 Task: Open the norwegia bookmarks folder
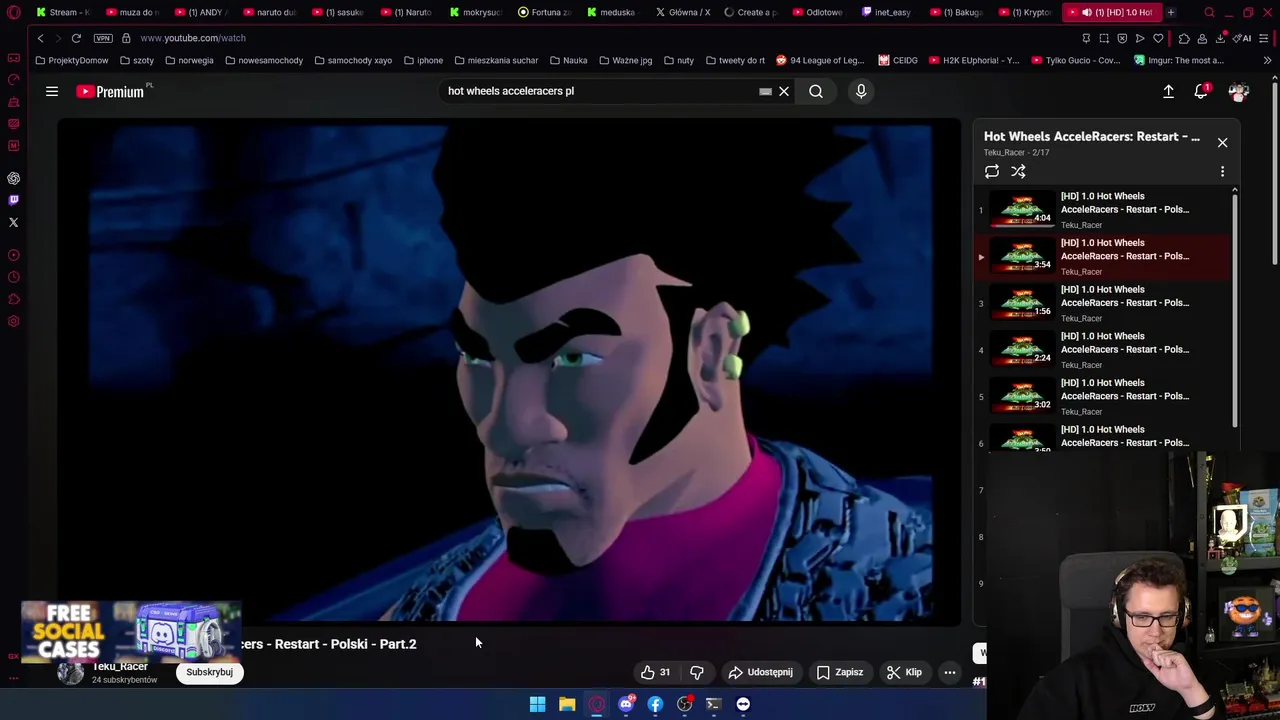[x=189, y=60]
